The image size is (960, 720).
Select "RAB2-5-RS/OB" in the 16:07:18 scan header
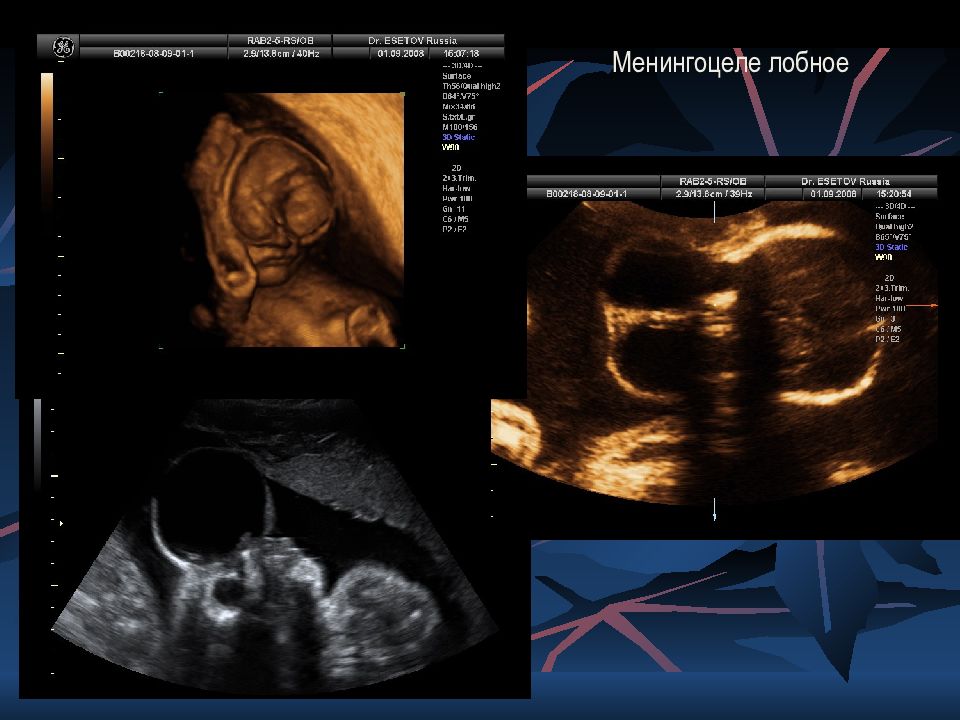click(280, 40)
